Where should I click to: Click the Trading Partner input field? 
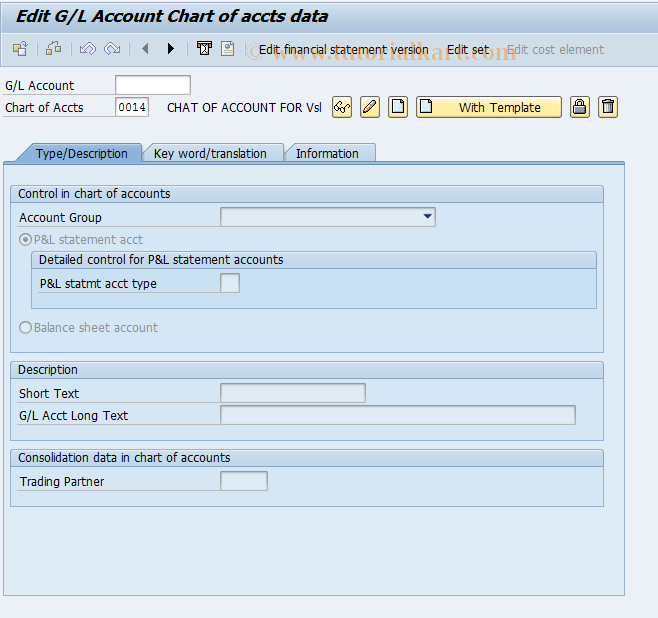pyautogui.click(x=244, y=481)
